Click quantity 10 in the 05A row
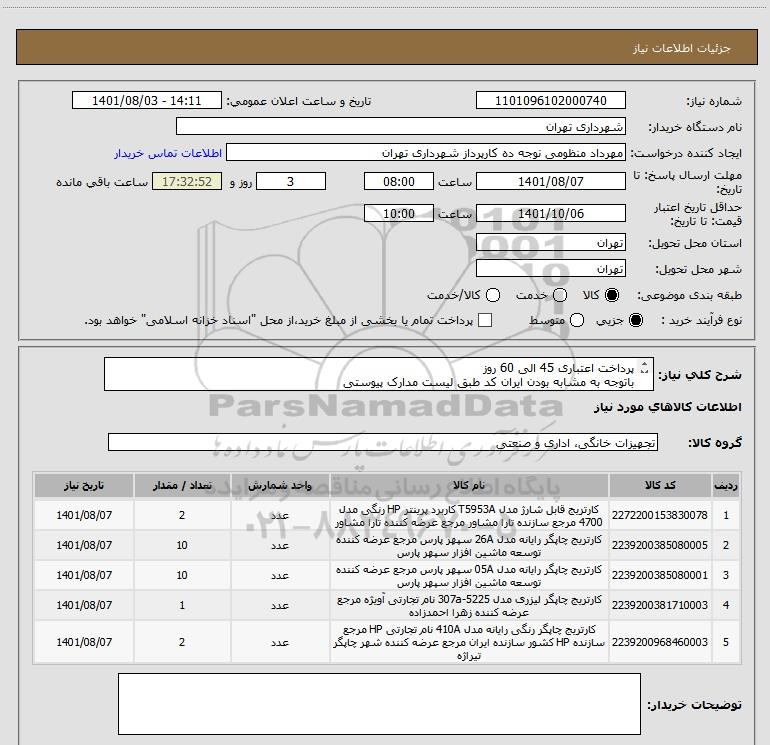The height and width of the screenshot is (745, 770). point(182,575)
